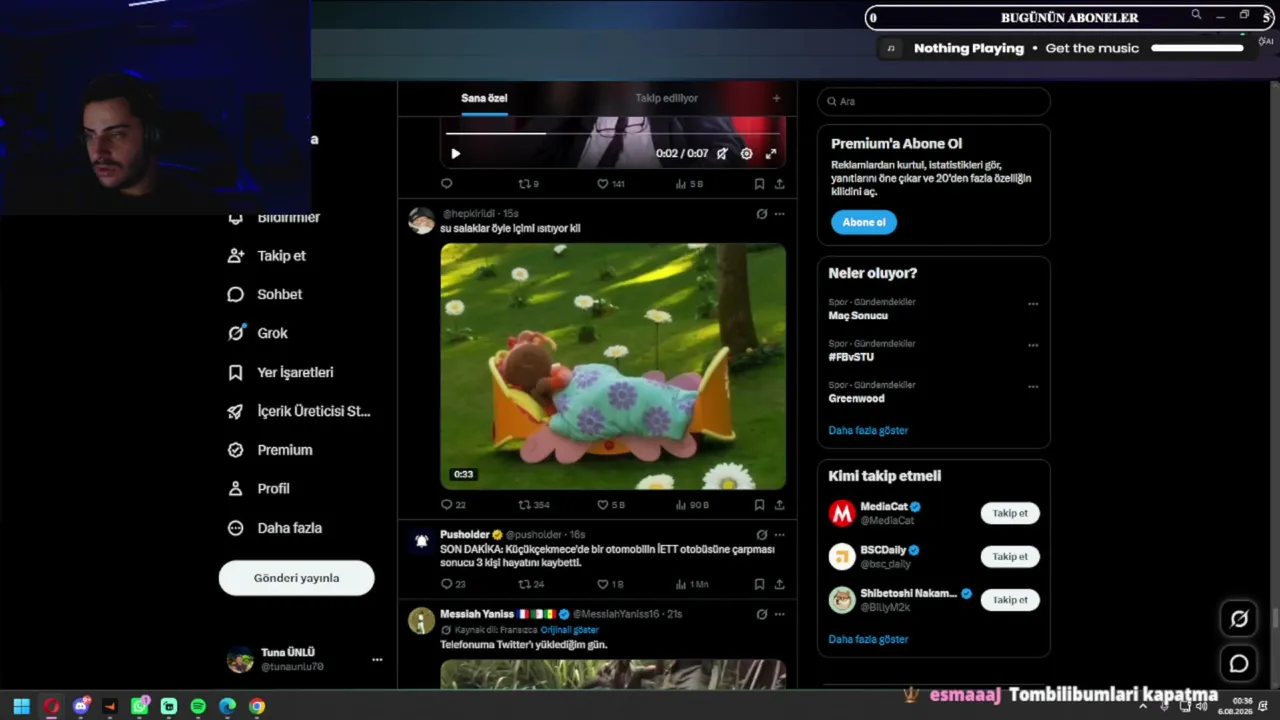Screen dimensions: 1280x720
Task: Follow Shibetoshi Nakamoto with Takip et
Action: pyautogui.click(x=1010, y=600)
